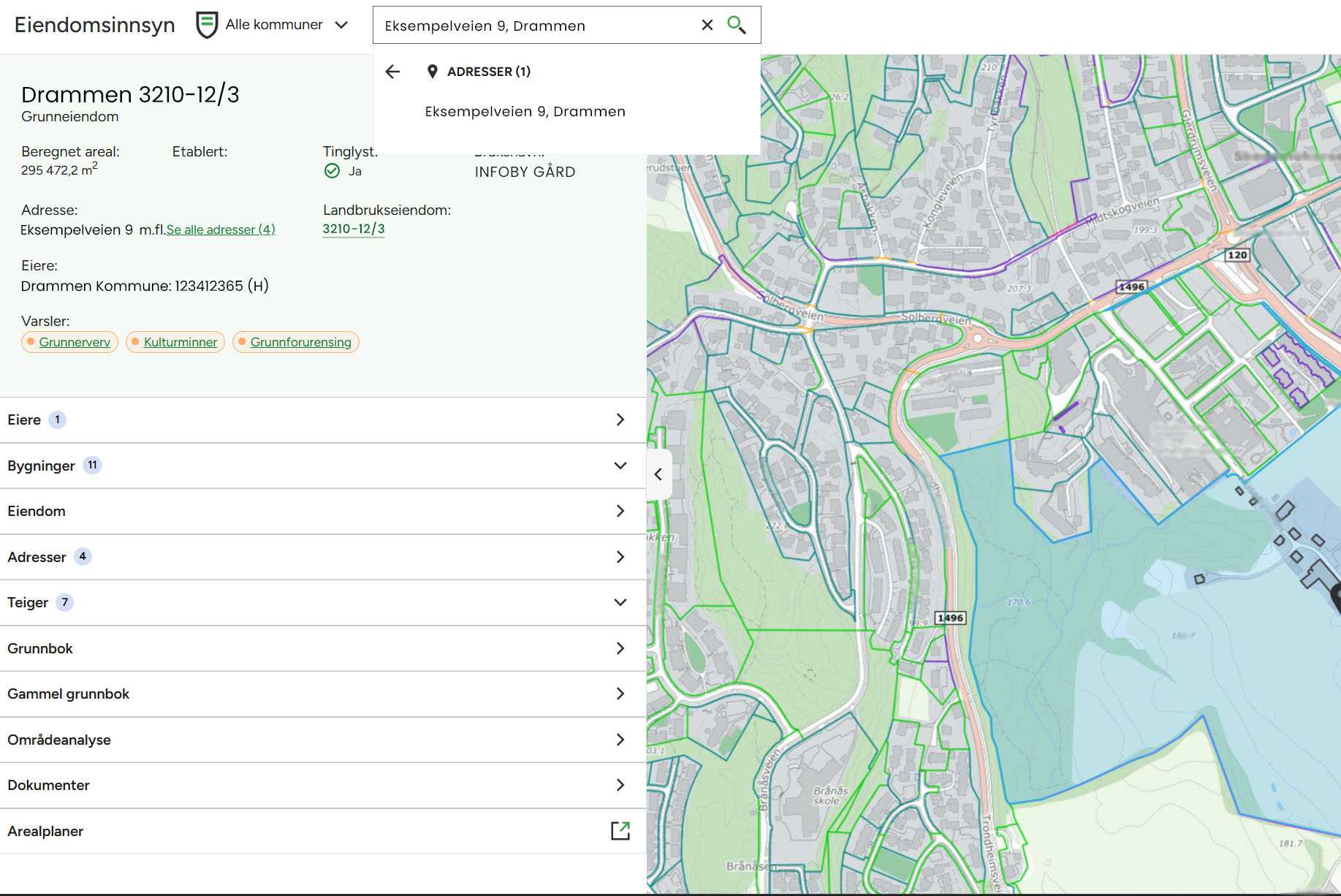Click the owner text Drammen Kommune: 123412365 (H)

pos(145,286)
